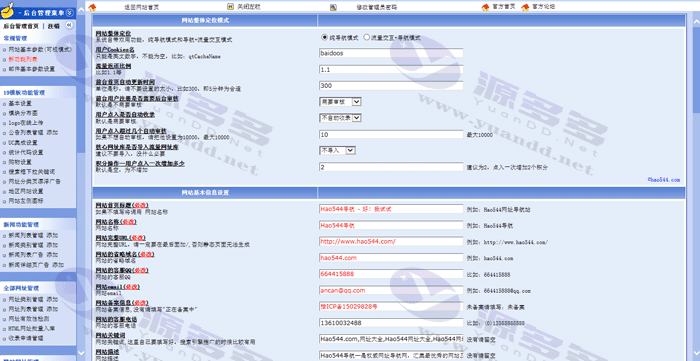Collapse the 后台管理菜单 header chevron
The image size is (700, 361).
tap(69, 13)
